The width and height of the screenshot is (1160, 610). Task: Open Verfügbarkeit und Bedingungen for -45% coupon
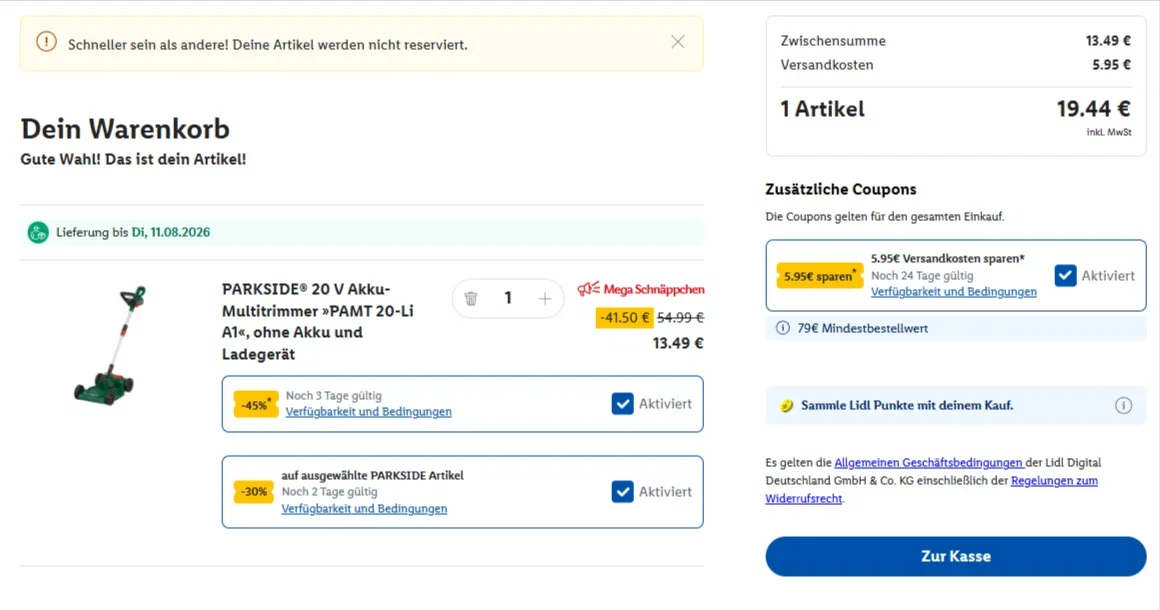click(368, 412)
